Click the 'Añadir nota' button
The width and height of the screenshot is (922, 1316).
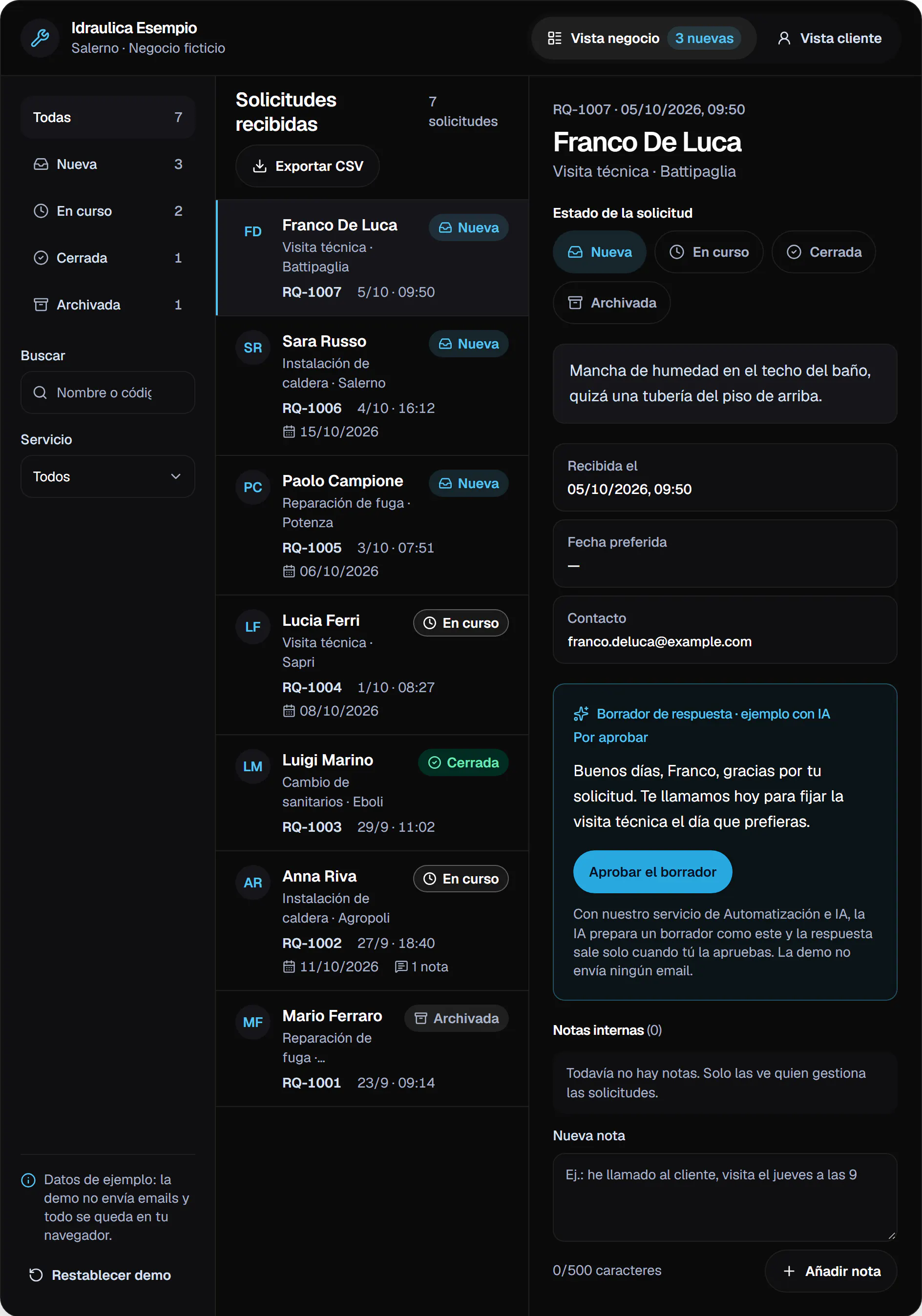pos(831,1271)
